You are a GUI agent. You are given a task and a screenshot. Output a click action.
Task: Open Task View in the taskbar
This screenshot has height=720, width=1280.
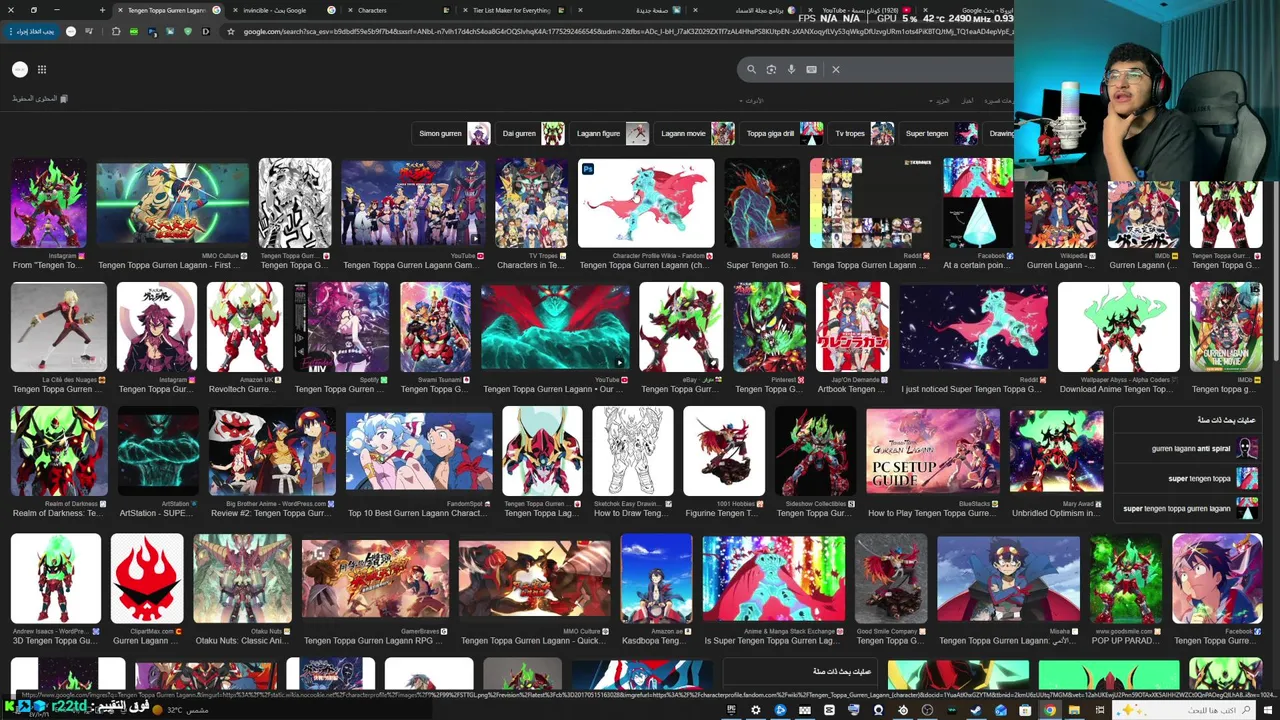(x=1100, y=710)
